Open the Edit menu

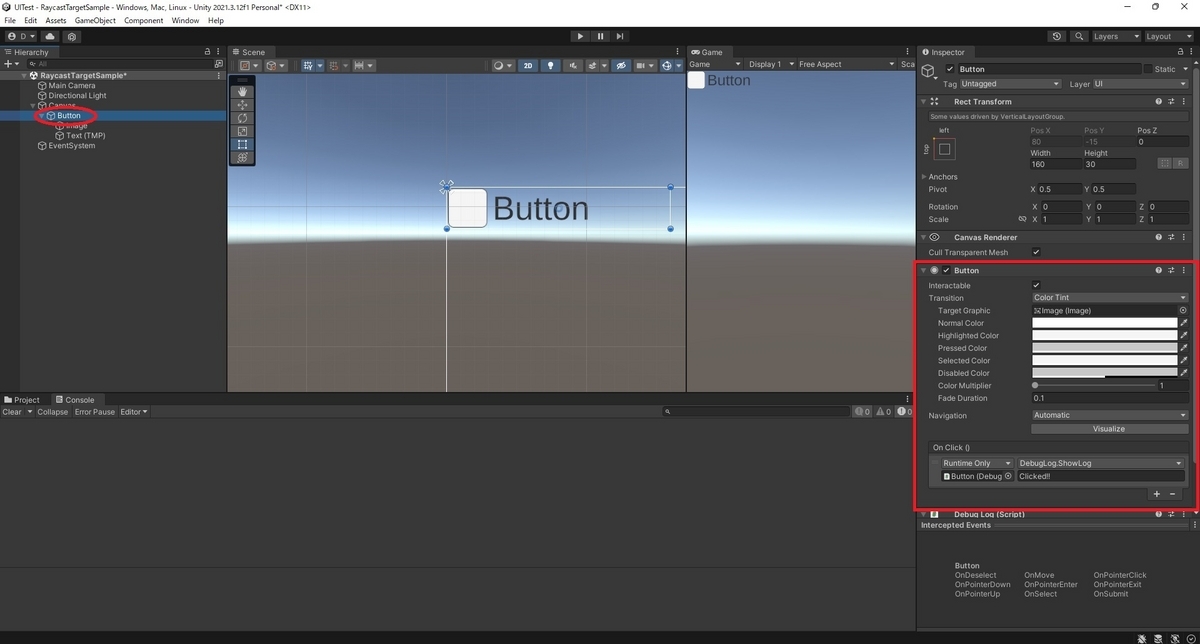pos(31,20)
